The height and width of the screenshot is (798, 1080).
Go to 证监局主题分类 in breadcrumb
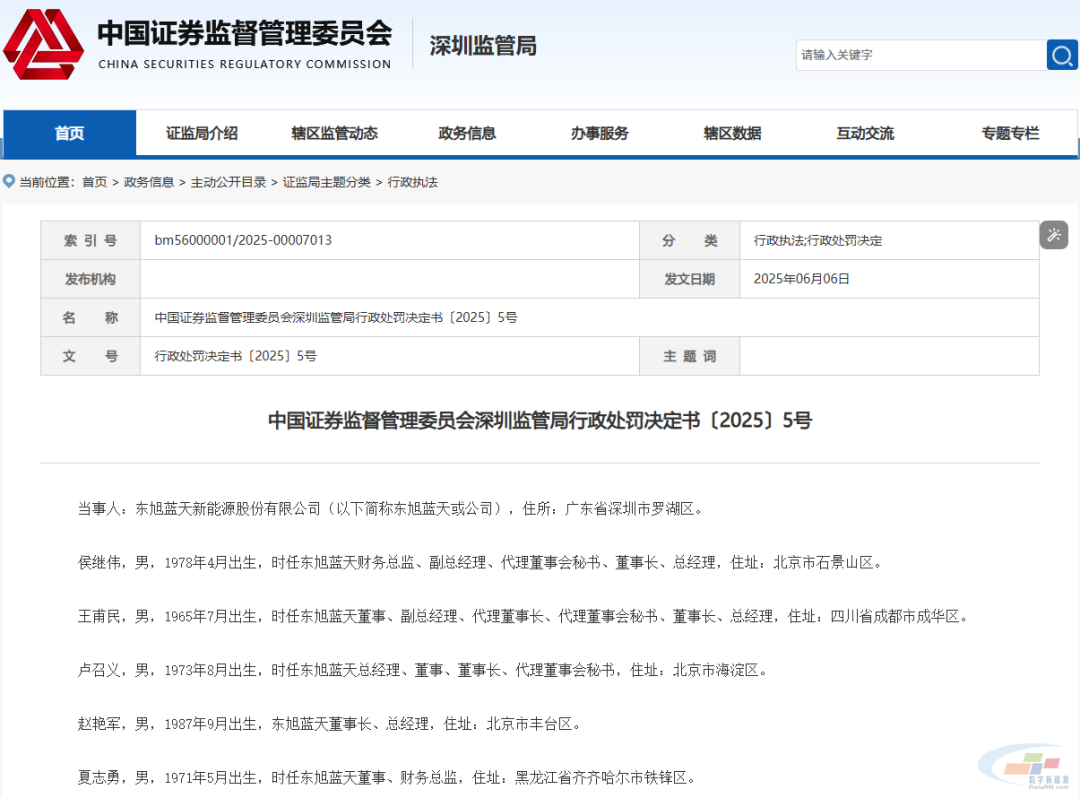click(x=326, y=182)
